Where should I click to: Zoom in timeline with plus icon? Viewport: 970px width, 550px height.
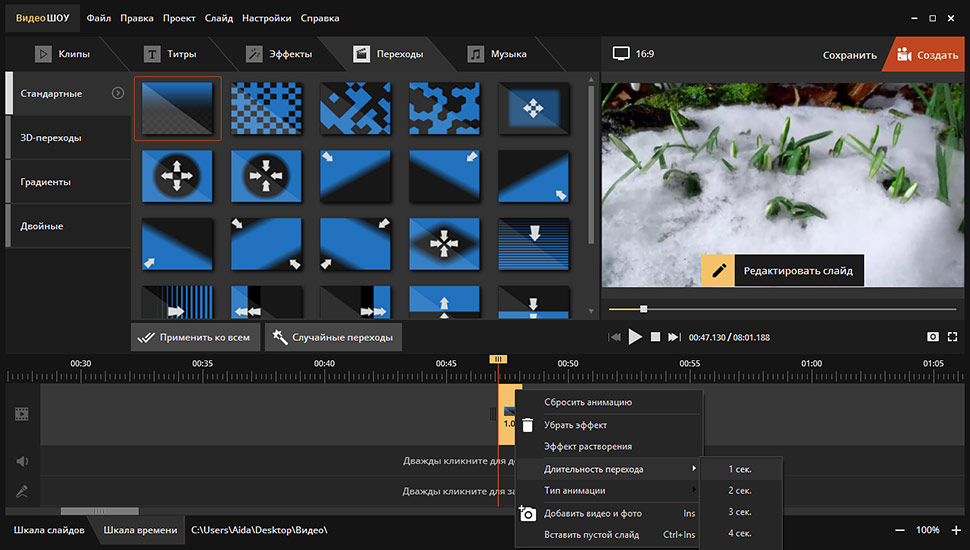coord(956,530)
